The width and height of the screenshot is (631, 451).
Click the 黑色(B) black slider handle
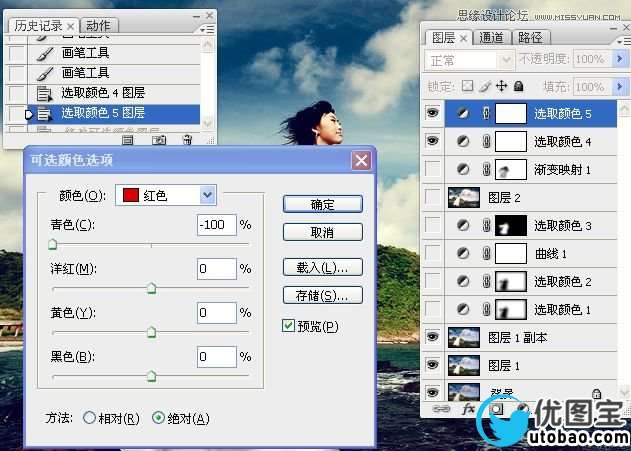tap(151, 376)
